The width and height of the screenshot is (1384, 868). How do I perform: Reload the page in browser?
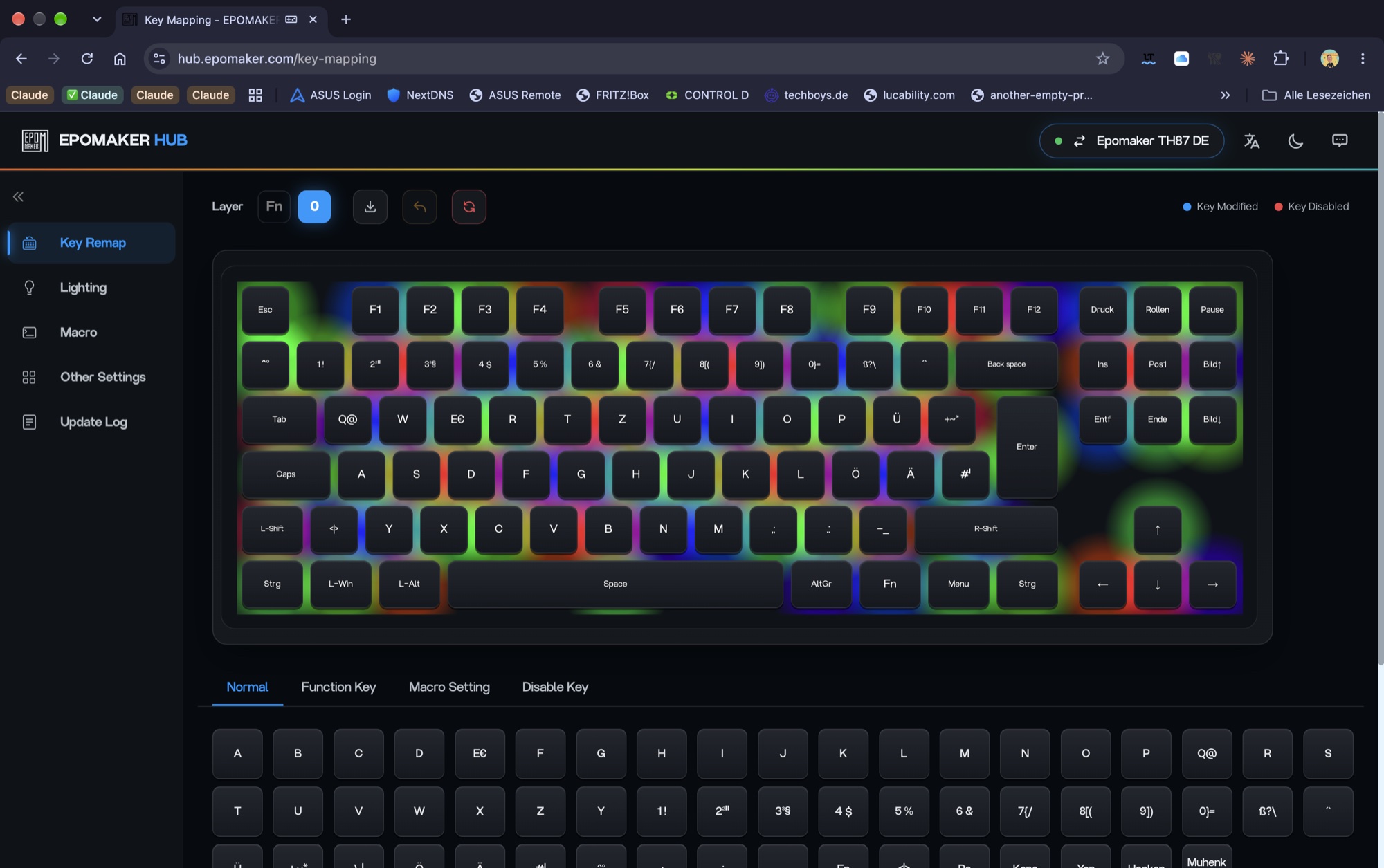pyautogui.click(x=86, y=59)
